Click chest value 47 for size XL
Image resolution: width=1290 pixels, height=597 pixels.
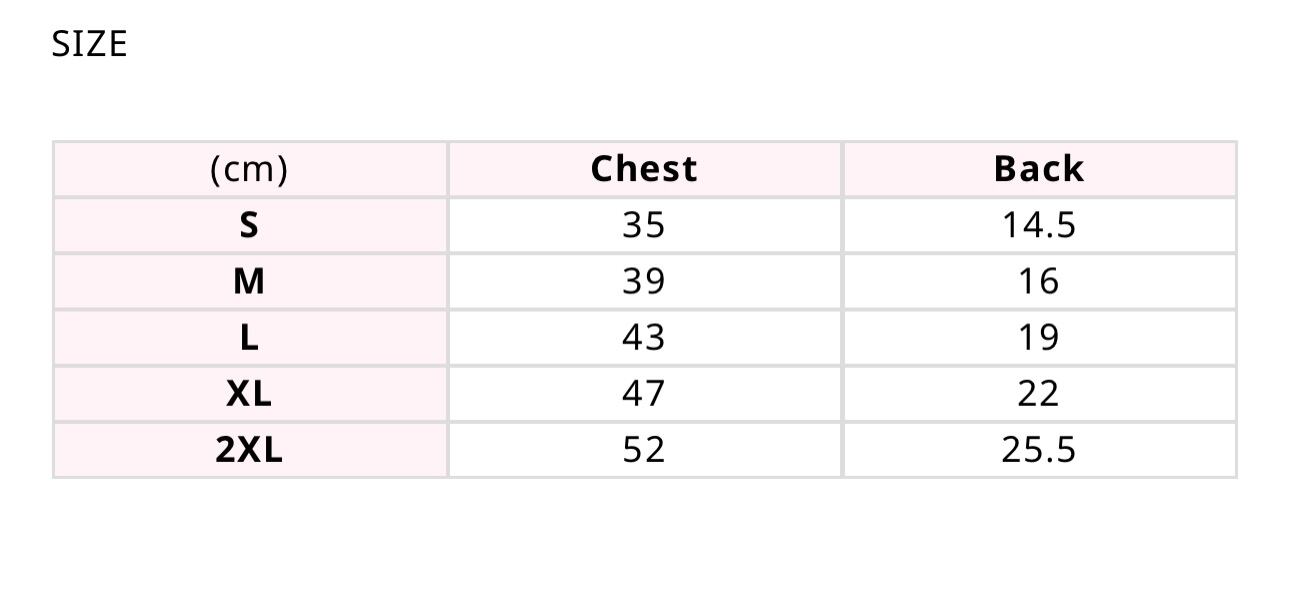[x=643, y=393]
